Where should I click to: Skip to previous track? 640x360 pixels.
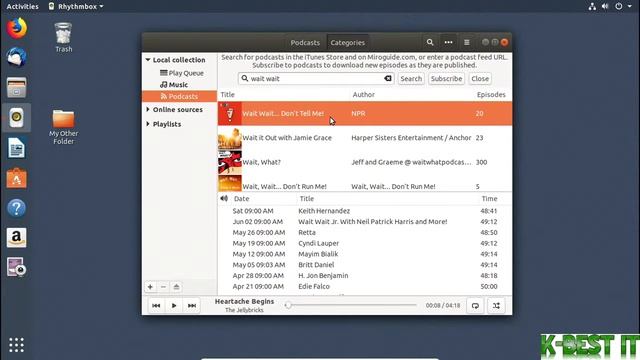pyautogui.click(x=156, y=305)
